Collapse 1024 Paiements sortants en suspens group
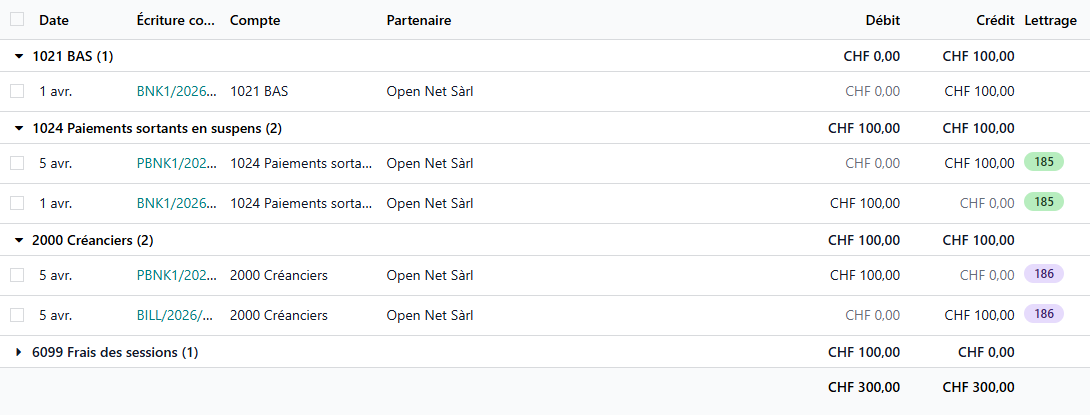This screenshot has height=415, width=1090. (19, 128)
